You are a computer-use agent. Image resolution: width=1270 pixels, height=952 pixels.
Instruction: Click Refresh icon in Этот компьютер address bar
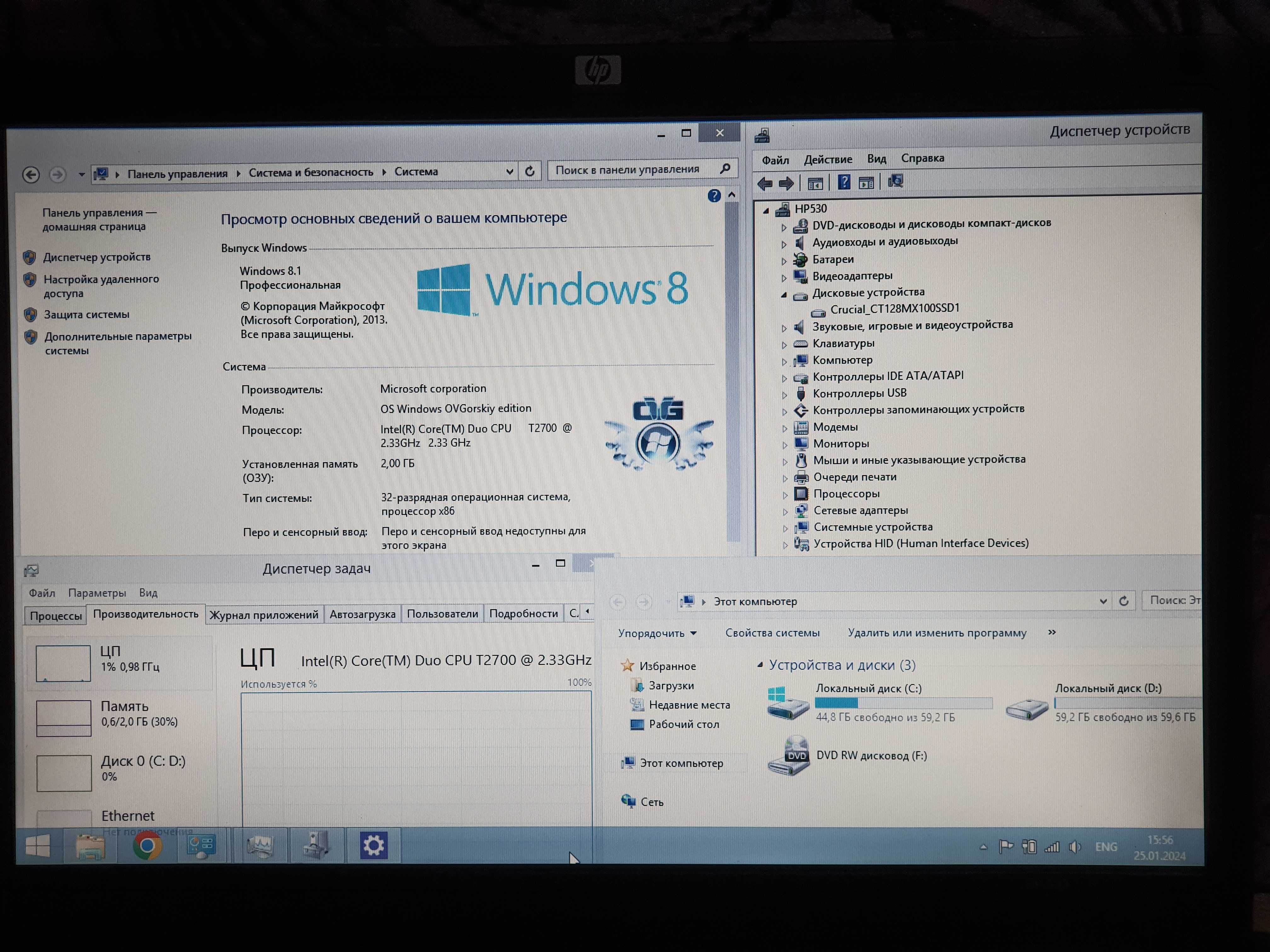tap(1124, 601)
